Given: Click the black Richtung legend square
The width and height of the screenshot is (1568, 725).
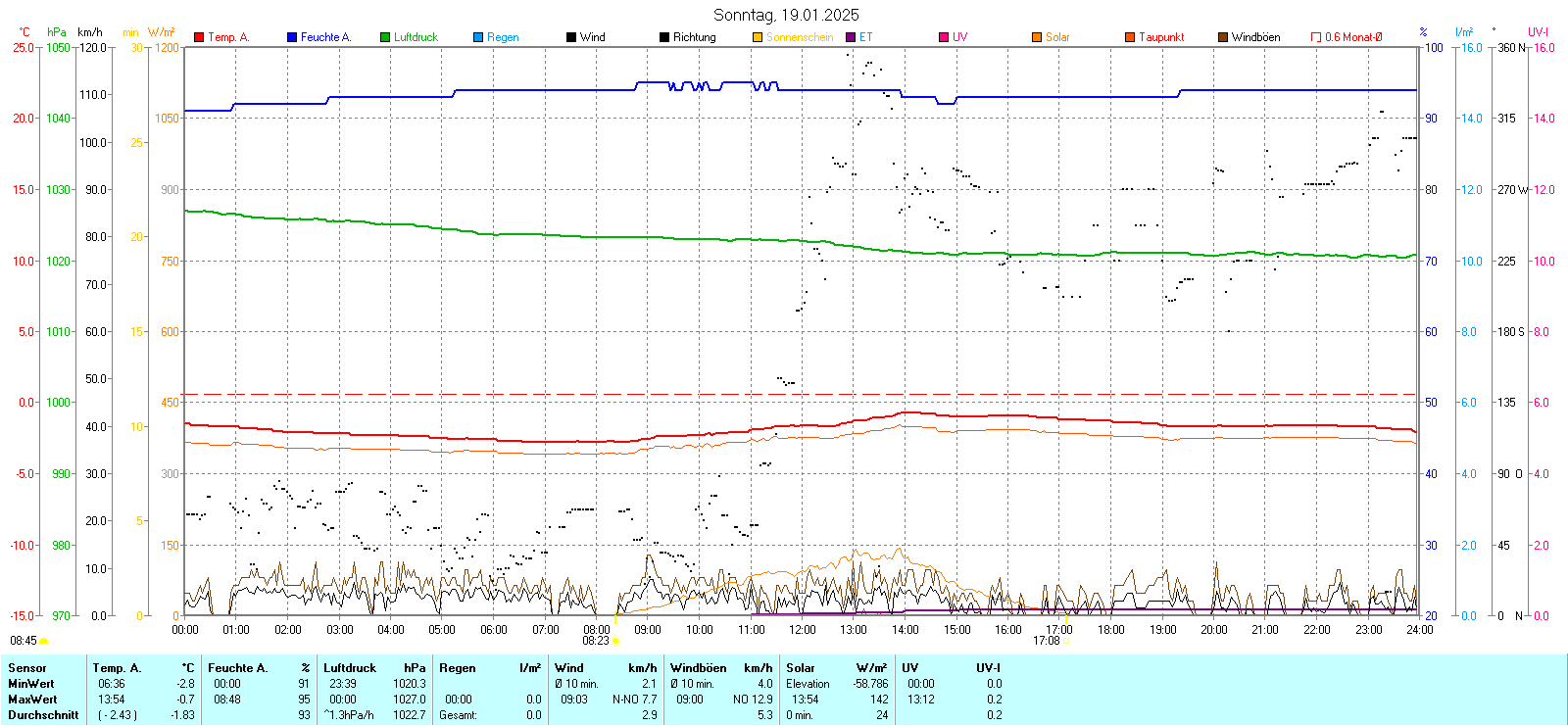Looking at the screenshot, I should [x=664, y=37].
